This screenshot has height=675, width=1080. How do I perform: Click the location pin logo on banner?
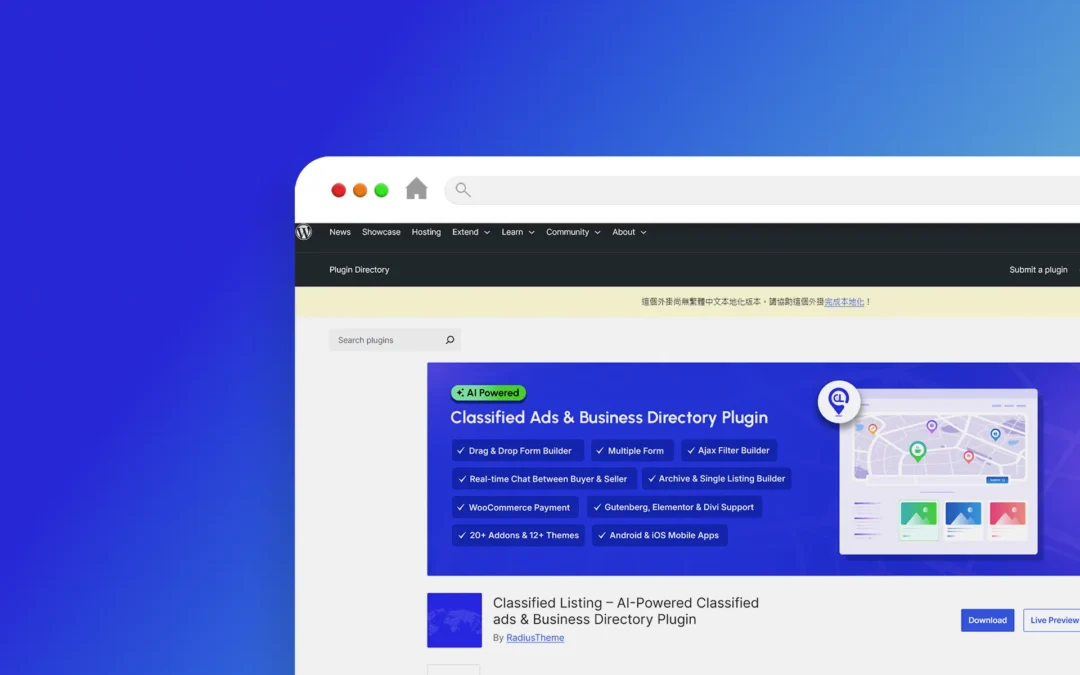click(838, 401)
